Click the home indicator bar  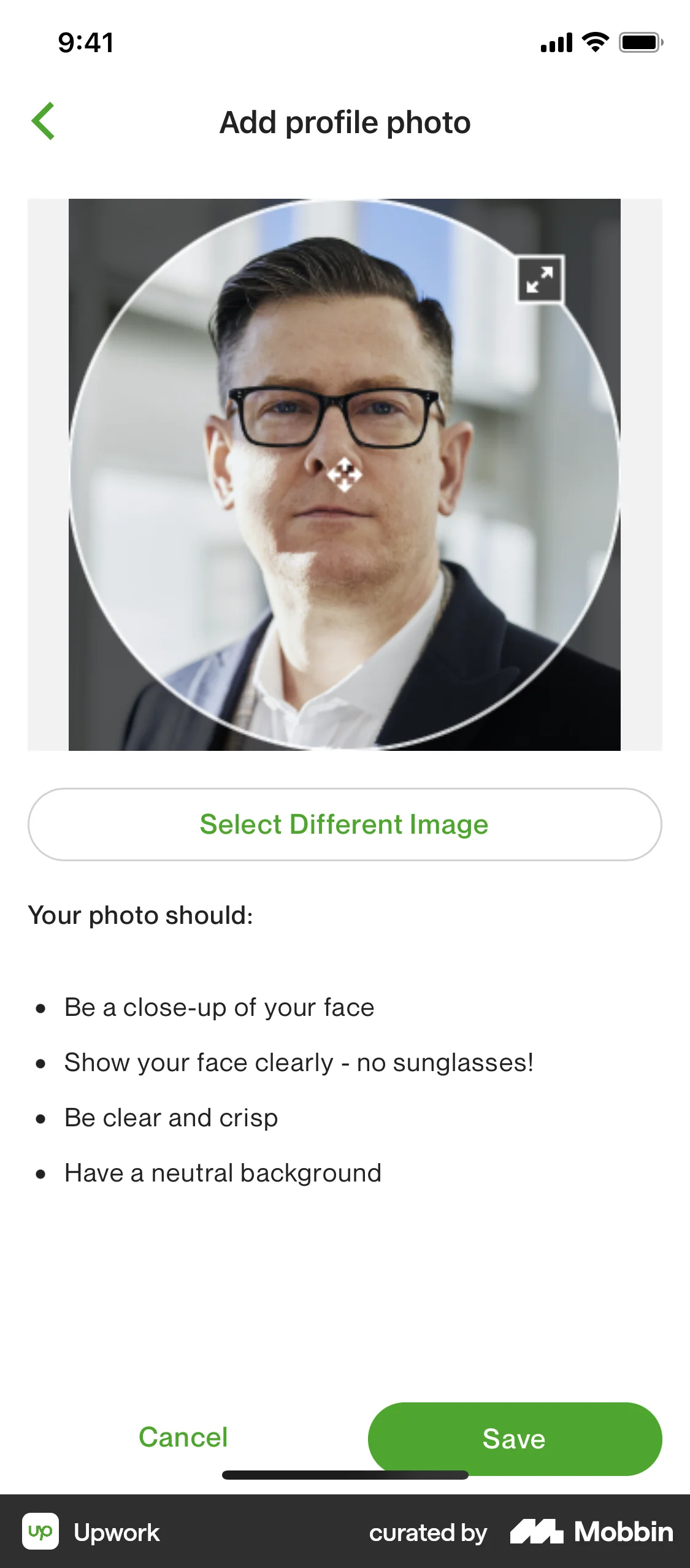tap(345, 1475)
